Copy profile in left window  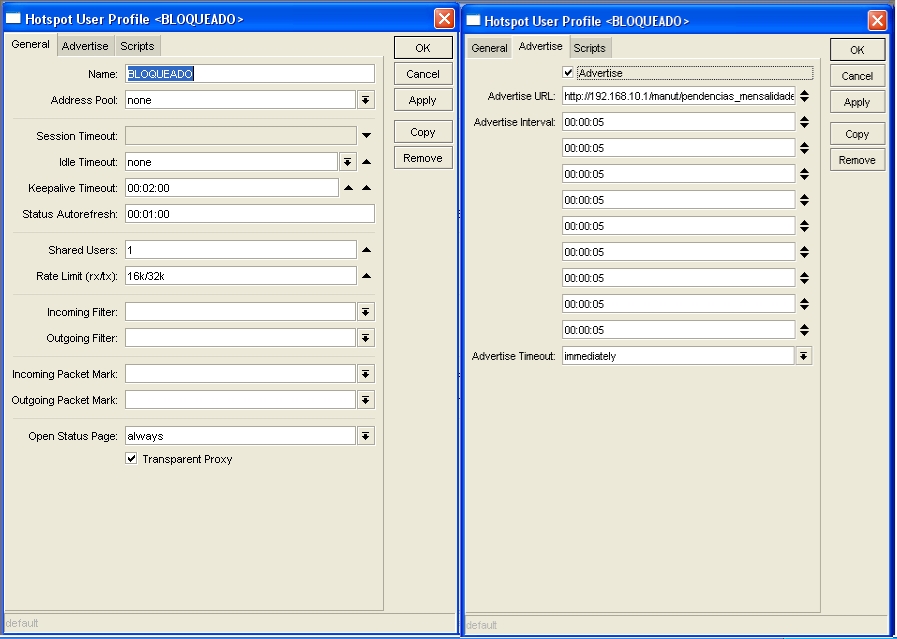click(x=423, y=132)
